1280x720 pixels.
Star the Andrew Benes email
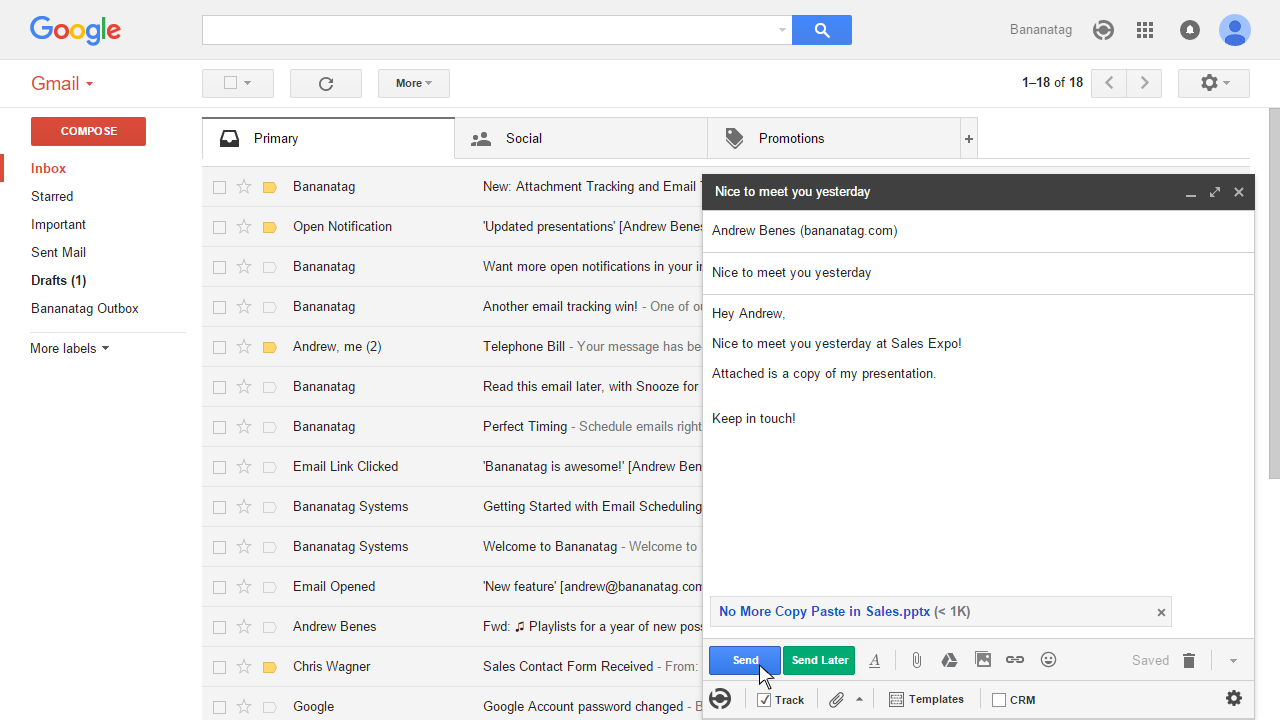(x=244, y=627)
